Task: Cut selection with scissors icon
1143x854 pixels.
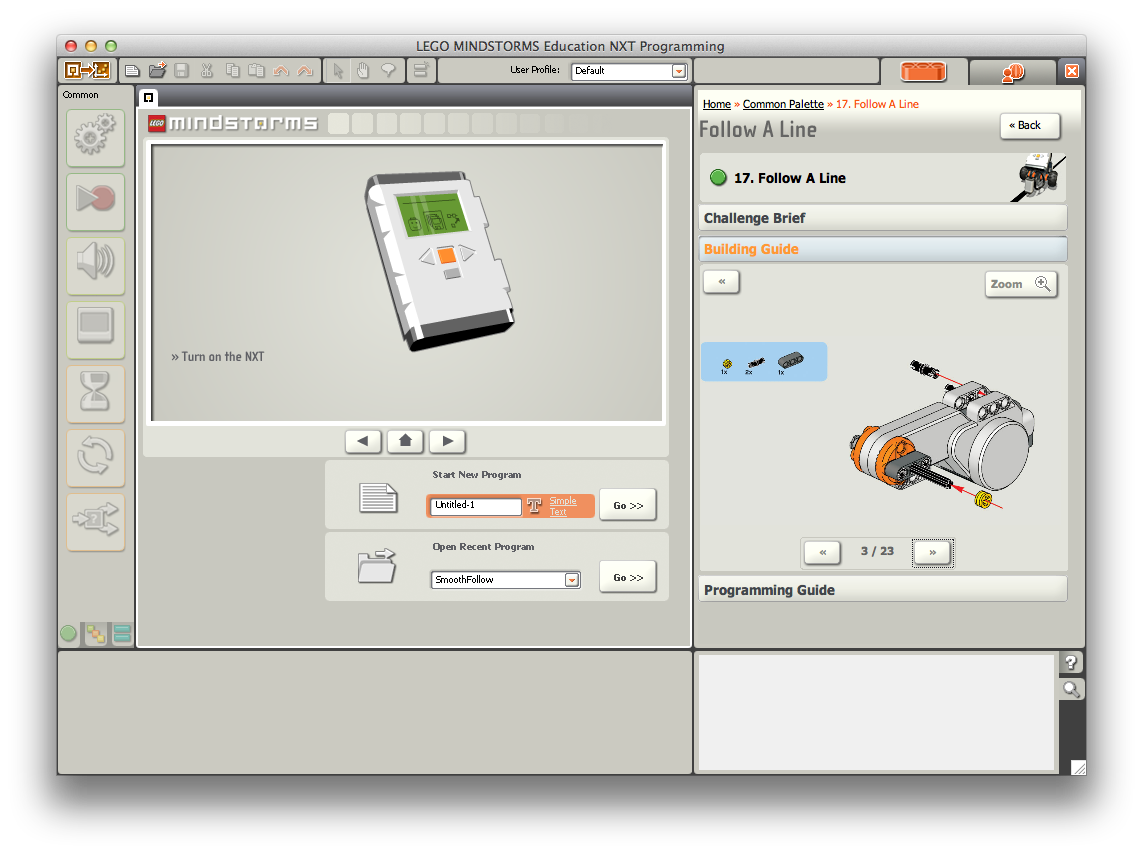Action: pos(207,71)
